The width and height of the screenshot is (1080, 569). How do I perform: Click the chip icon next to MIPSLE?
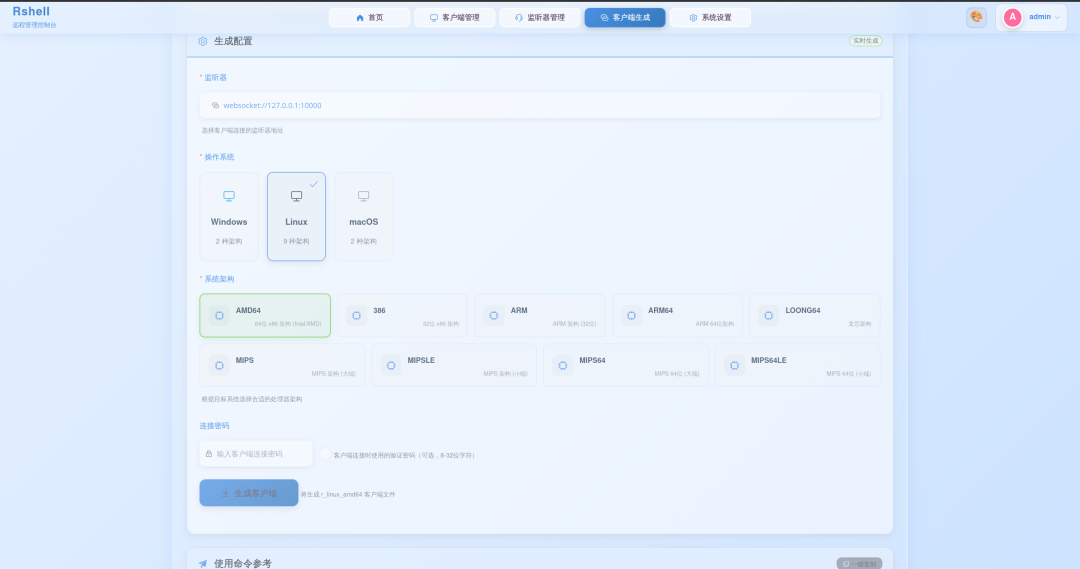391,365
